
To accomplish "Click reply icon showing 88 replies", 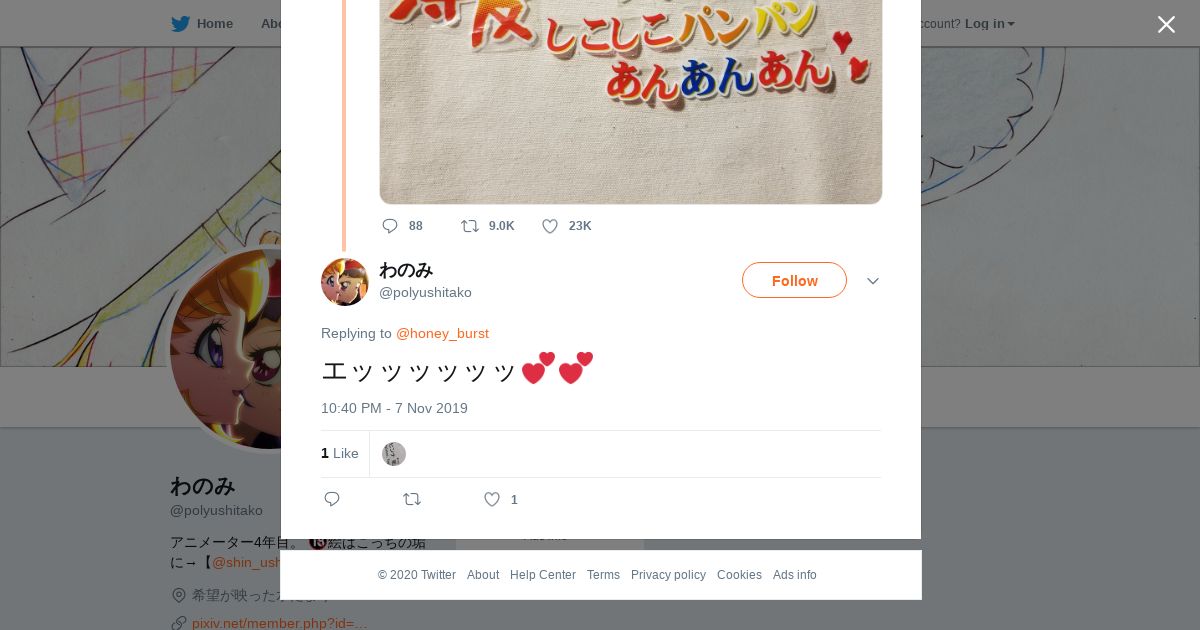I will (x=390, y=226).
